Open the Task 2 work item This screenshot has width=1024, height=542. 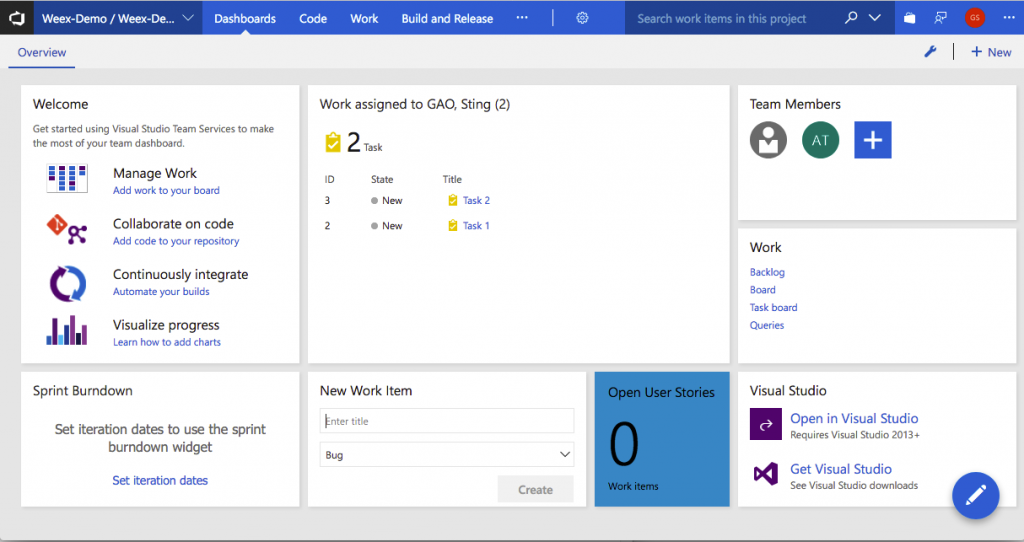(x=476, y=200)
